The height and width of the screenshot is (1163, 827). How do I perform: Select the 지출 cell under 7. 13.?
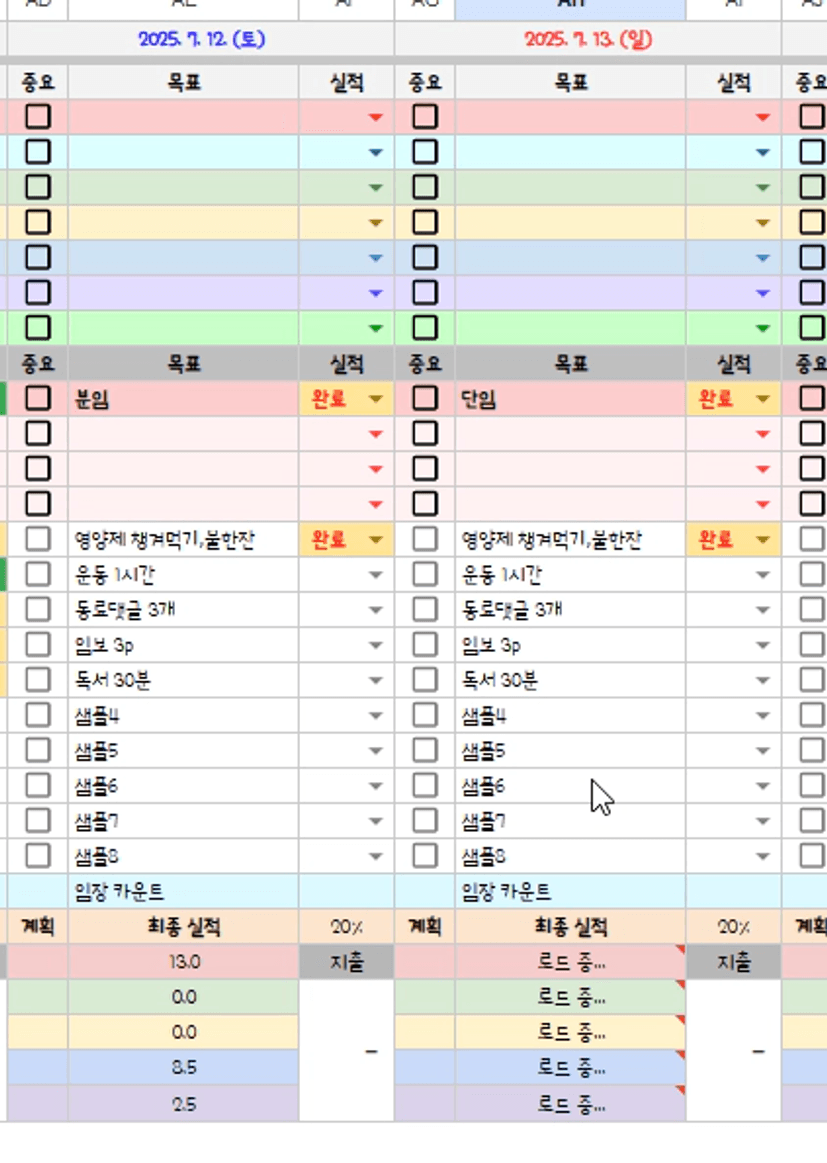click(x=734, y=962)
